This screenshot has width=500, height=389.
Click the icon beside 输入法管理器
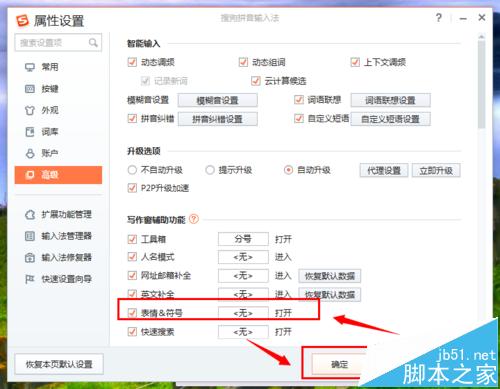(30, 236)
